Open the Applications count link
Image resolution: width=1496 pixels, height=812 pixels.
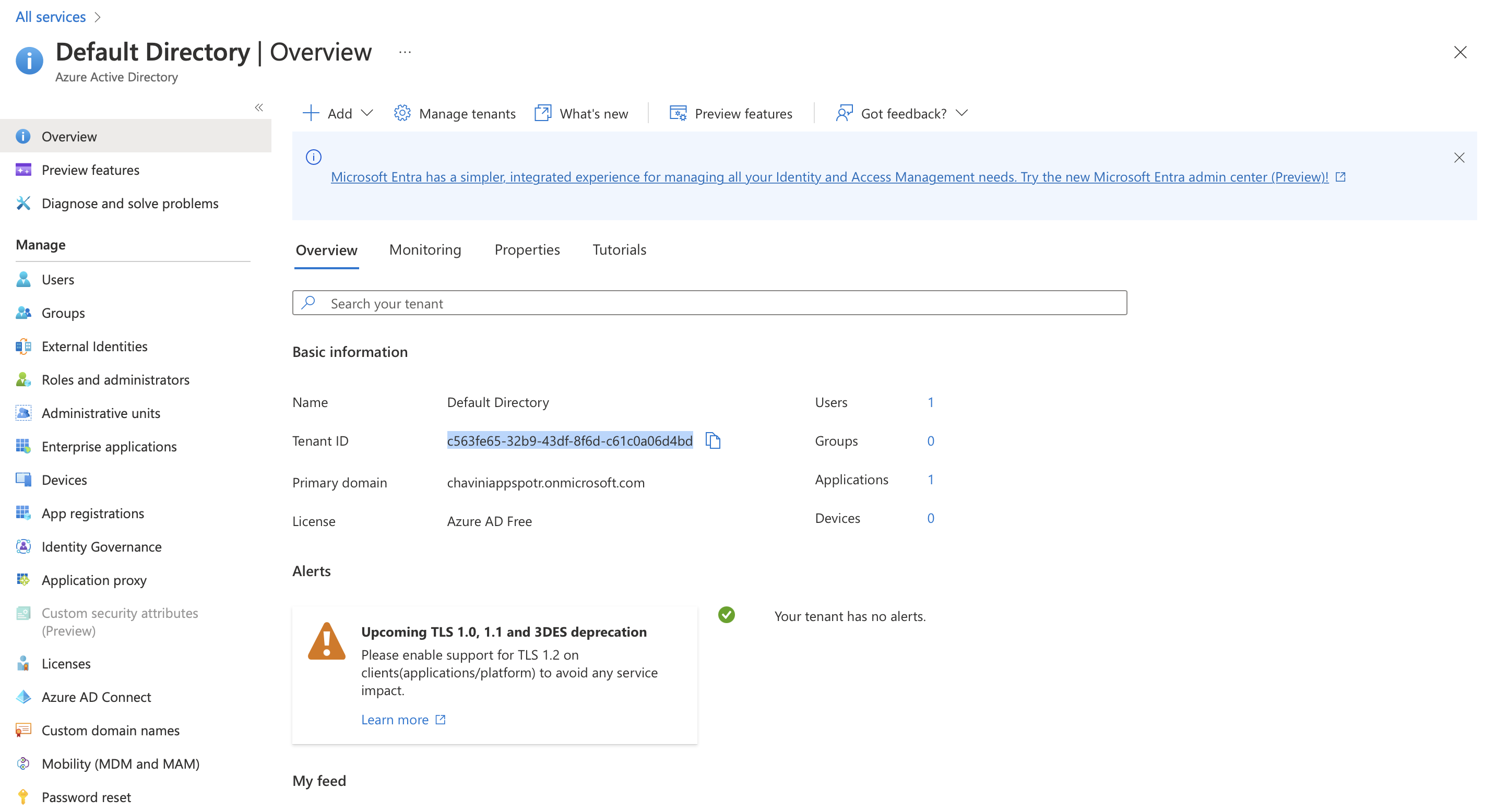tap(930, 480)
